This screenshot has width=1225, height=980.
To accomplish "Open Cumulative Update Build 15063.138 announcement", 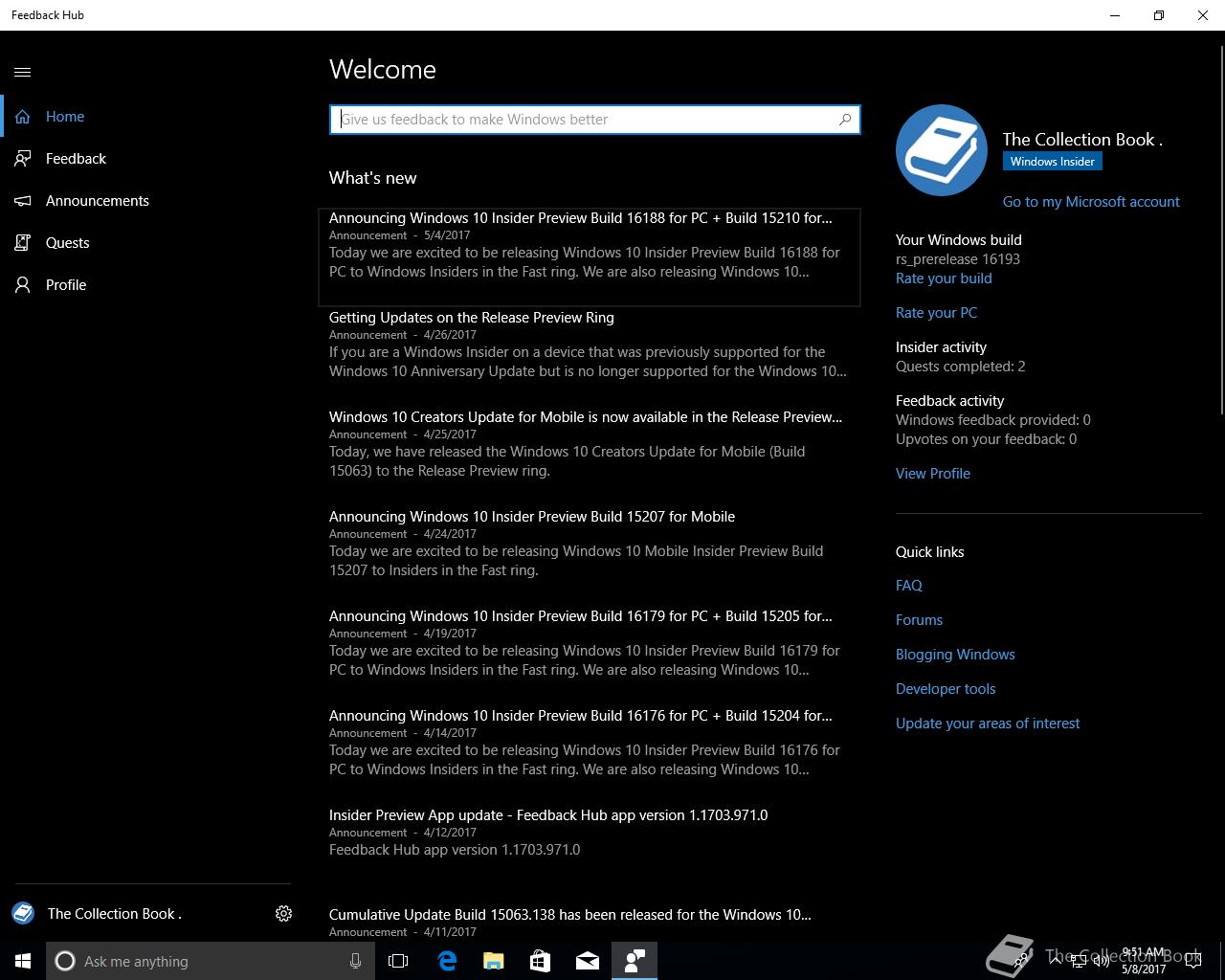I will pyautogui.click(x=590, y=923).
